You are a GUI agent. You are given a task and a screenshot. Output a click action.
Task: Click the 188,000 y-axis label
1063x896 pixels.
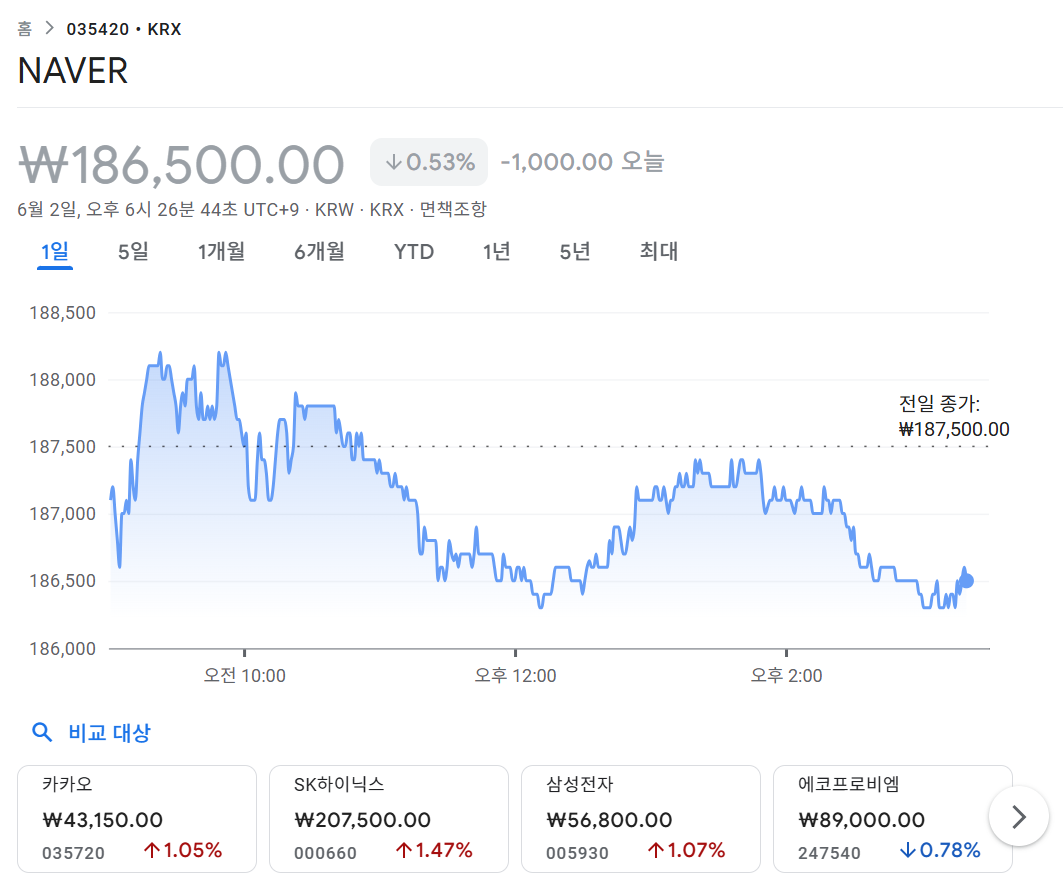pos(62,380)
